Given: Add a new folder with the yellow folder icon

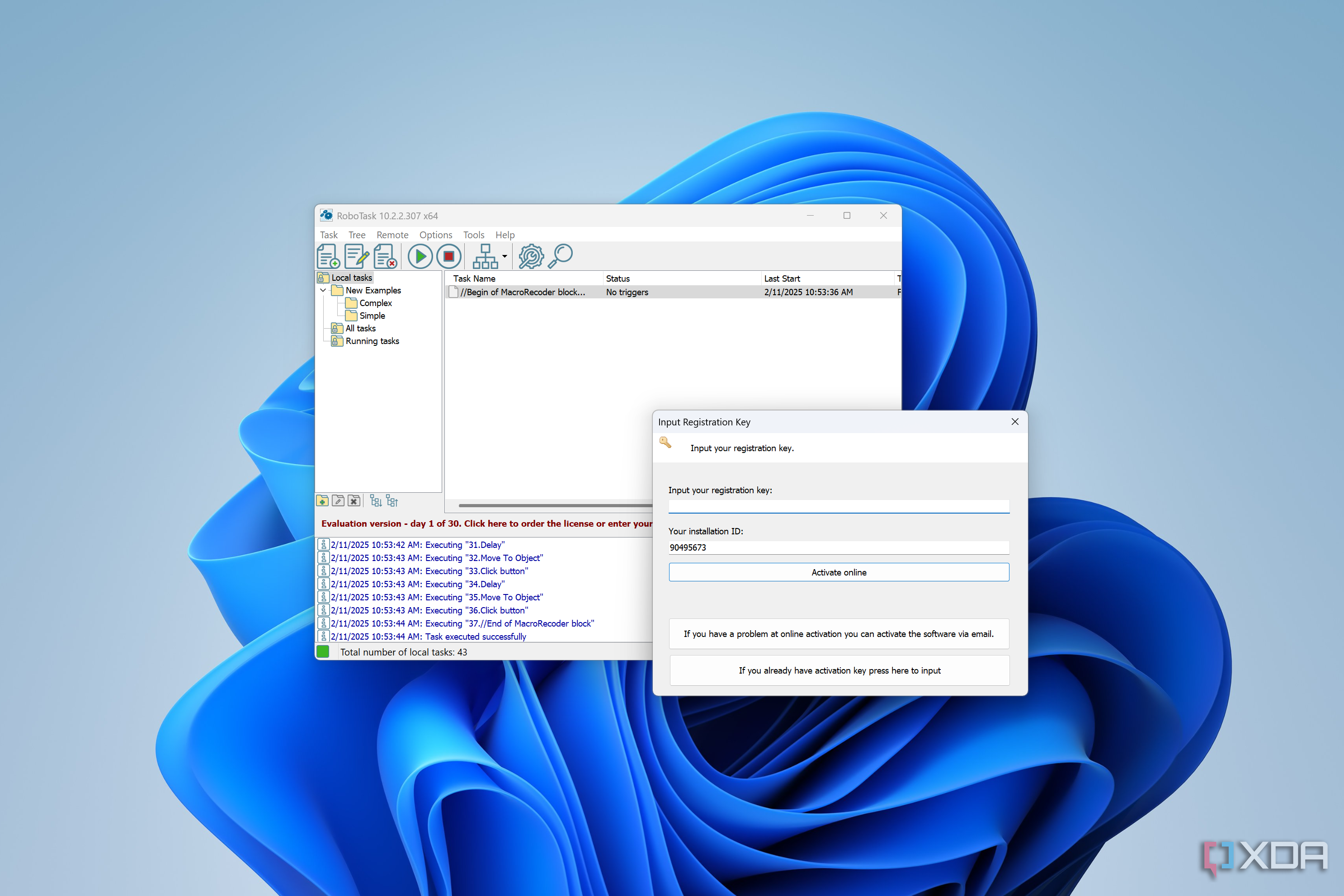Looking at the screenshot, I should 322,500.
